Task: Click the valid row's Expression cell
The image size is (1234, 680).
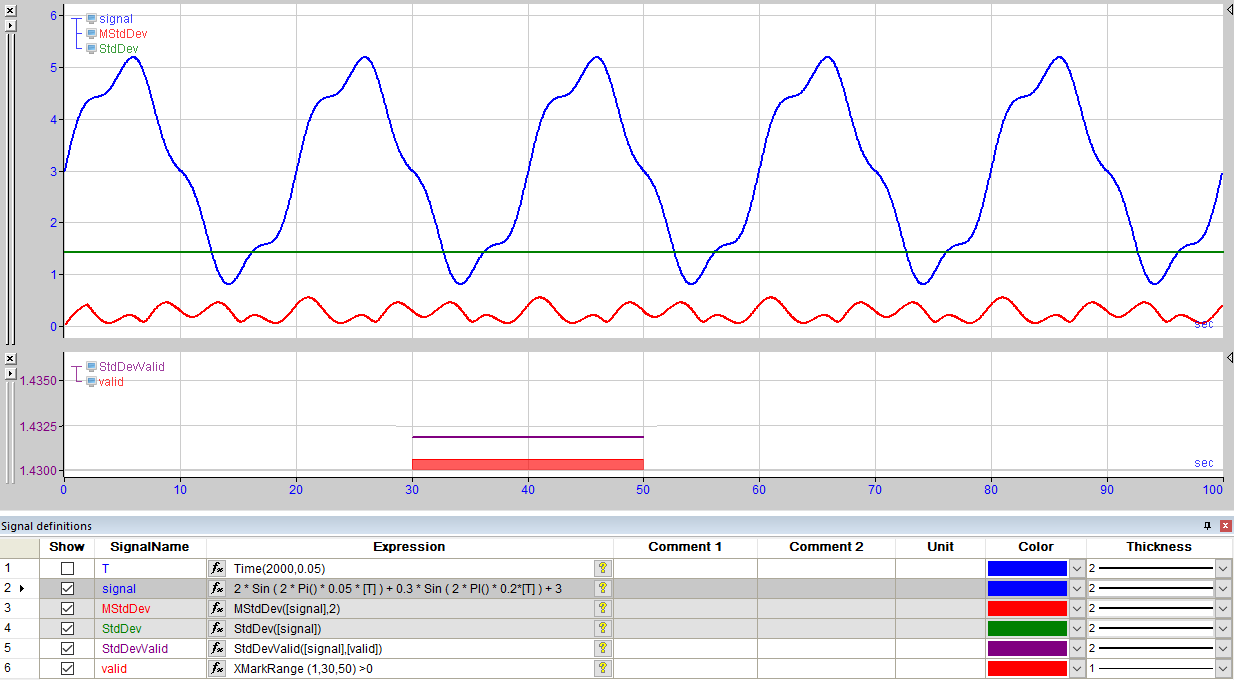Action: point(410,668)
